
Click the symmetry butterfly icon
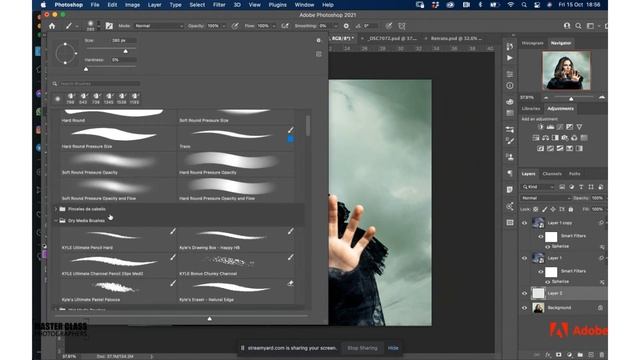[402, 26]
